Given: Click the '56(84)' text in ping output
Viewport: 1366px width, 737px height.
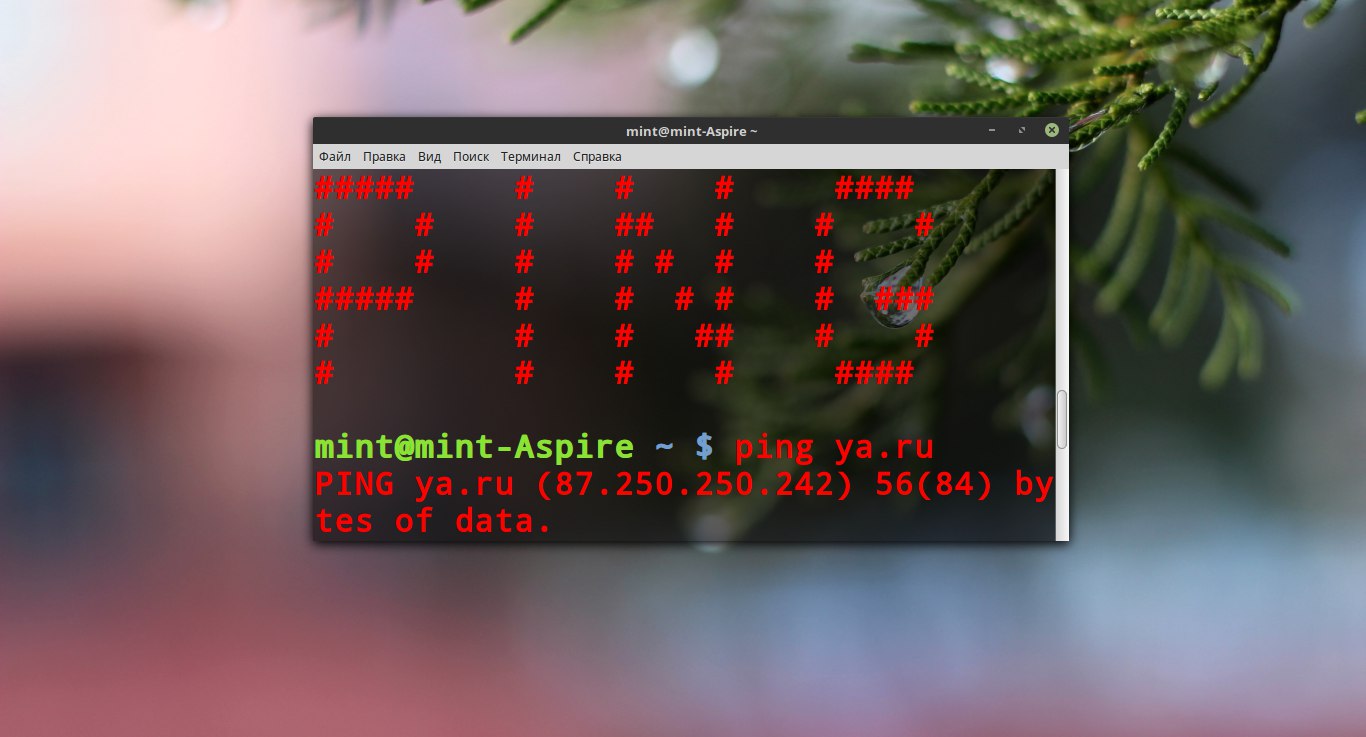Looking at the screenshot, I should point(934,485).
